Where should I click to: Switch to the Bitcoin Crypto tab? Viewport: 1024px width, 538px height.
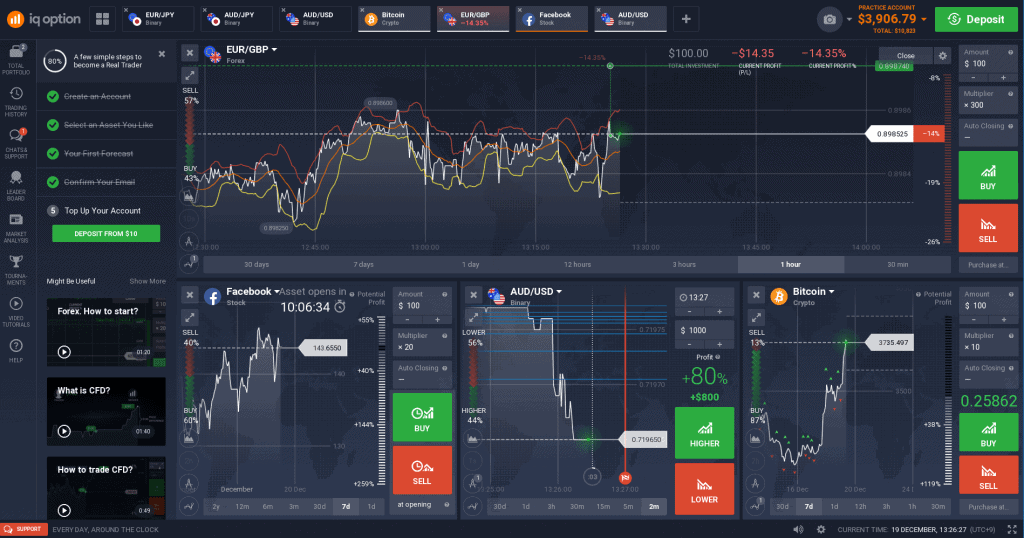pos(394,19)
